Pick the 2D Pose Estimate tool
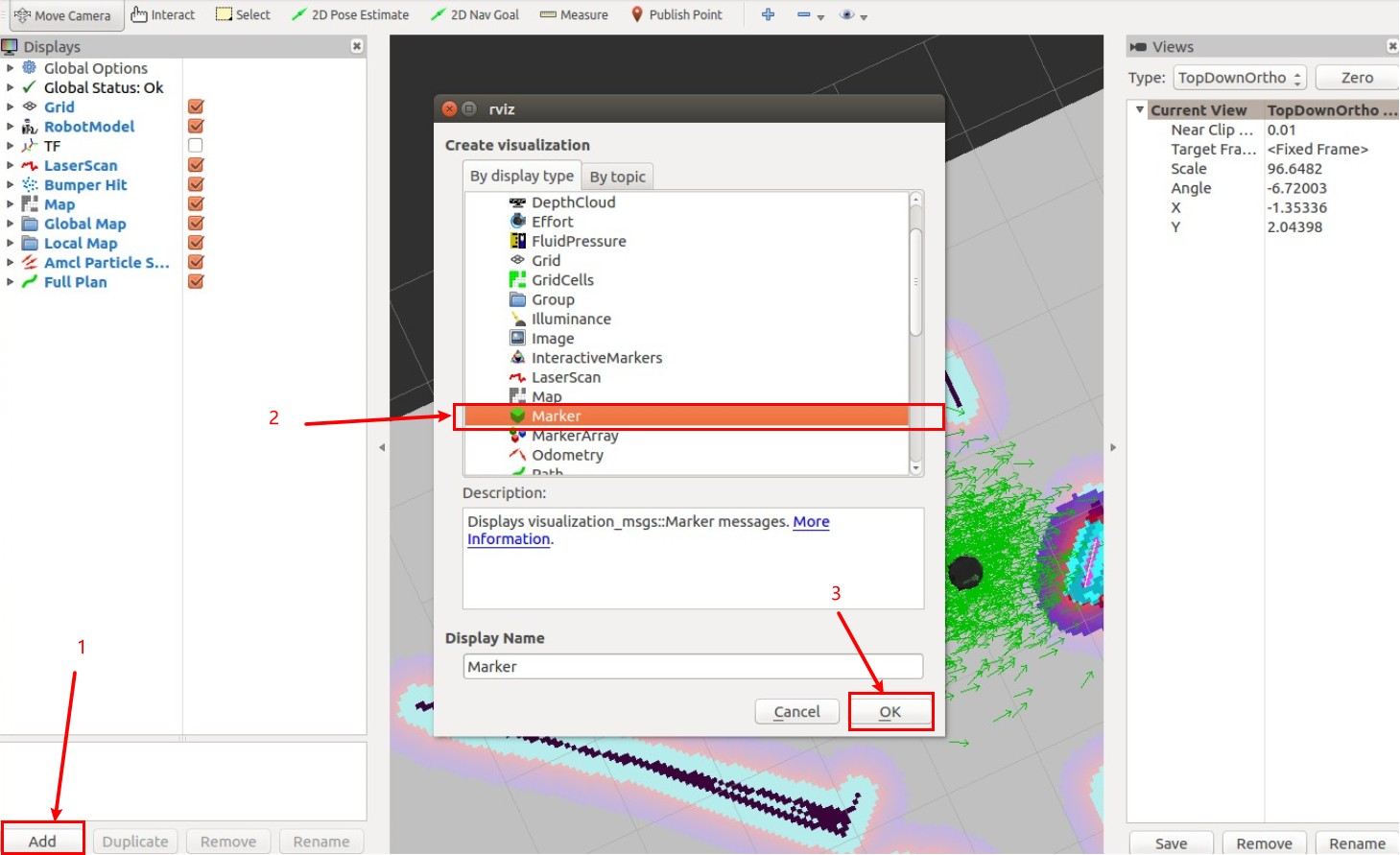The width and height of the screenshot is (1400, 855). 350,14
